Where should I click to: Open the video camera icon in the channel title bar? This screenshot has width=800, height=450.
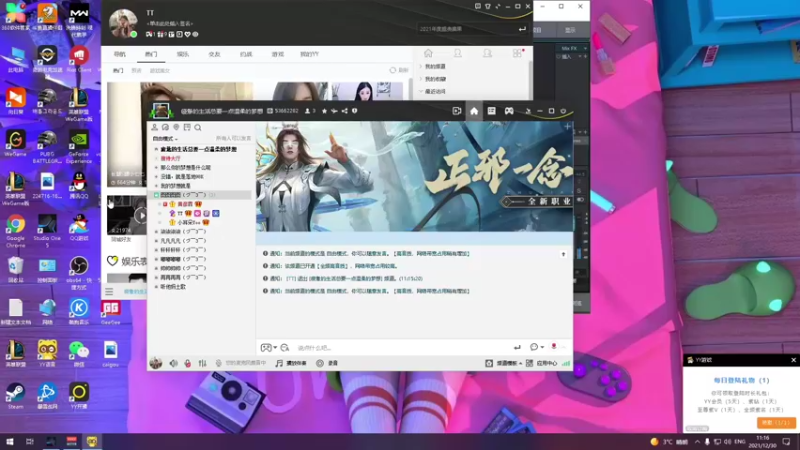coord(457,111)
